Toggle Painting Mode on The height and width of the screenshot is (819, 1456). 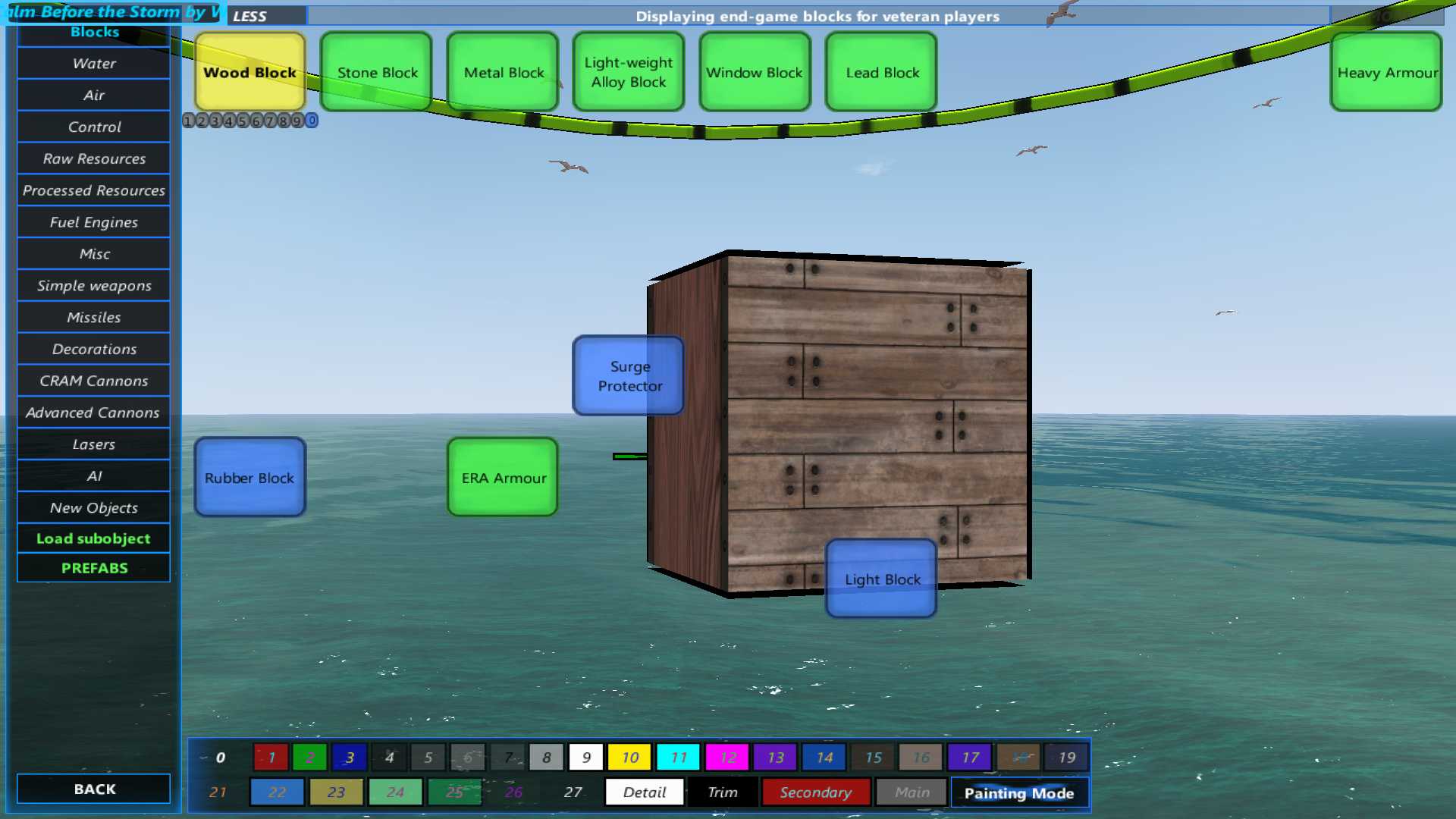(x=1018, y=793)
